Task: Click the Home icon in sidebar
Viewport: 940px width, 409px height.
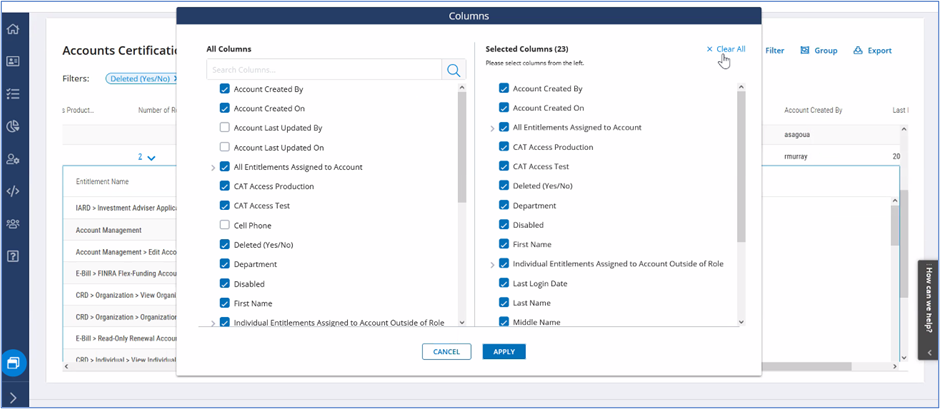Action: 13,29
